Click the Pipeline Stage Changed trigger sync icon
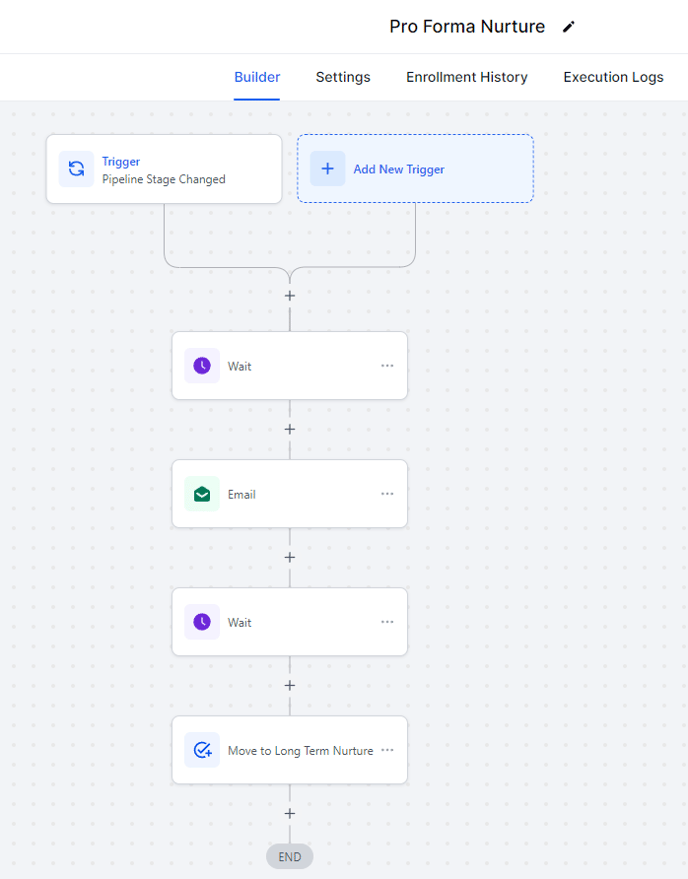The height and width of the screenshot is (879, 688). [x=76, y=169]
